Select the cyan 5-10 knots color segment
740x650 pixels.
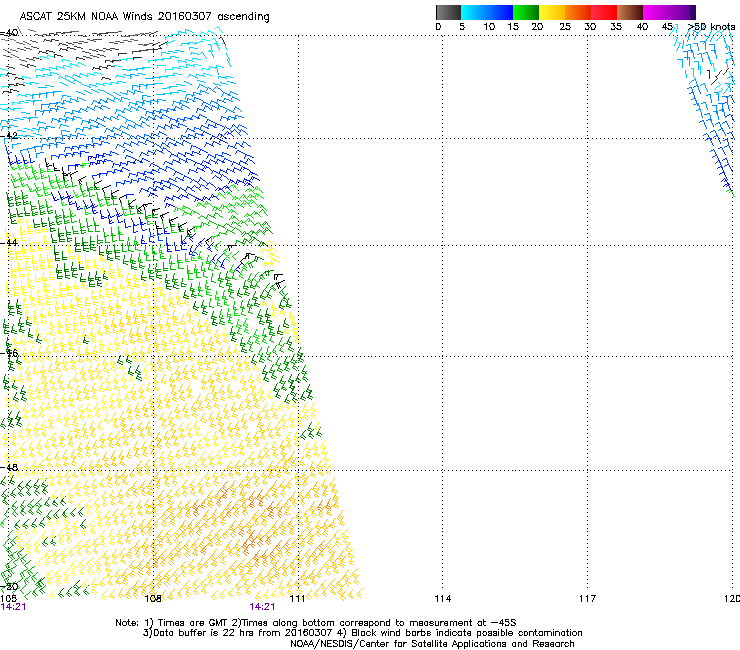point(474,12)
